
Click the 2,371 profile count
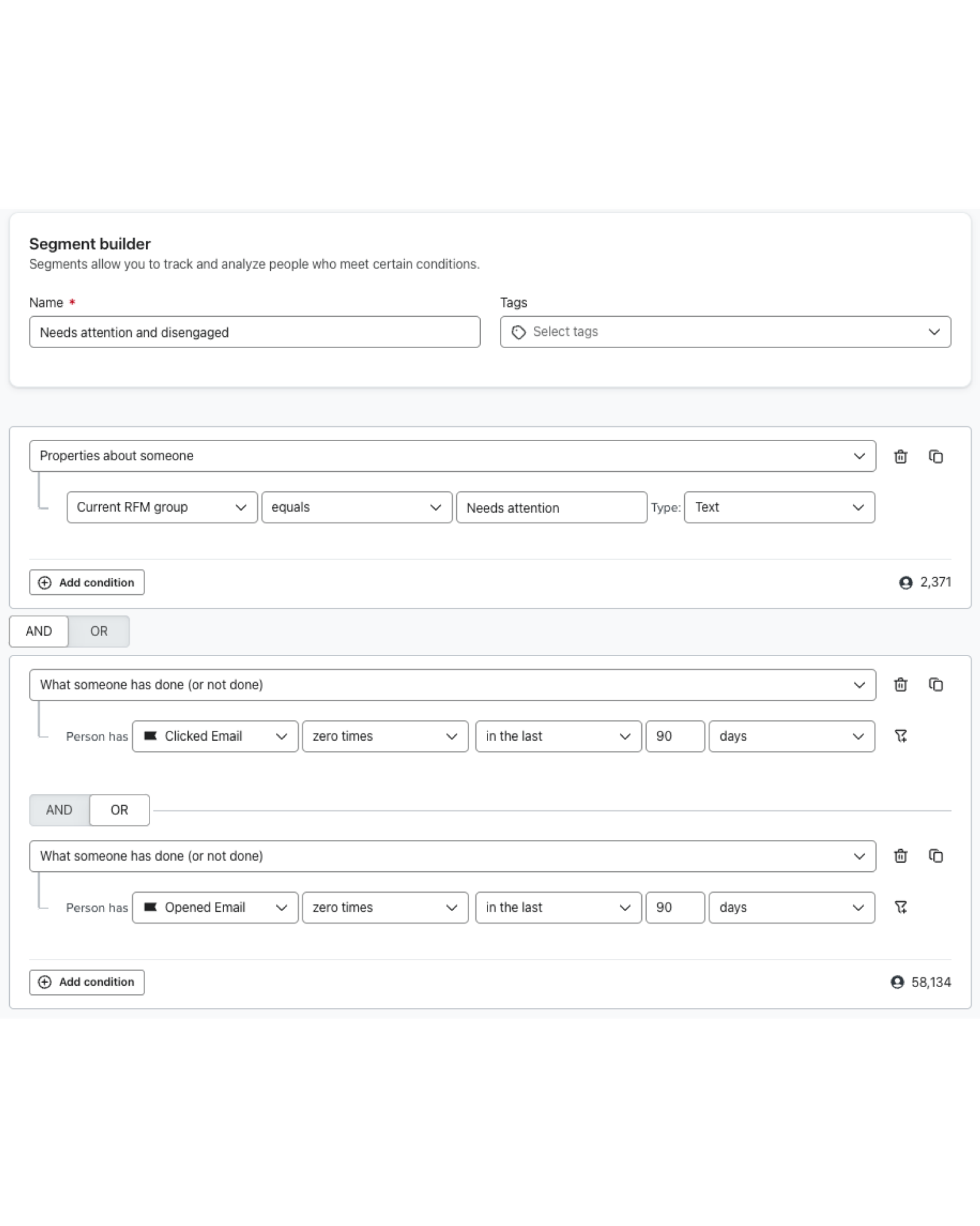[x=935, y=583]
